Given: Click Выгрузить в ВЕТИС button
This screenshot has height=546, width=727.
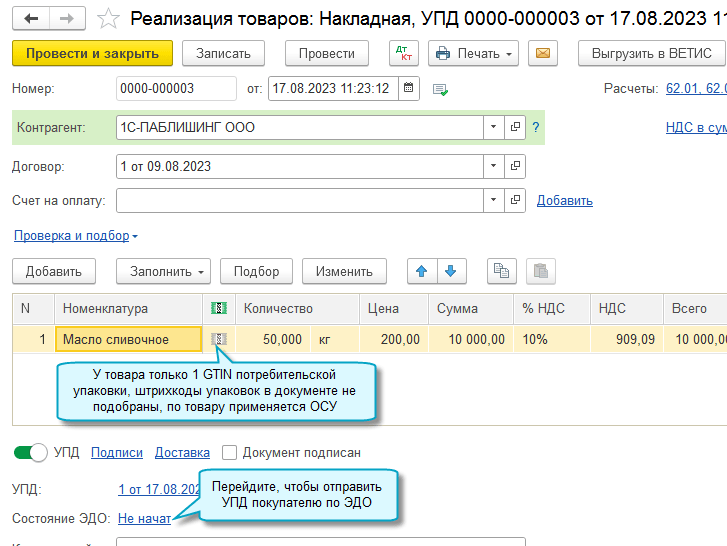Looking at the screenshot, I should coord(650,53).
